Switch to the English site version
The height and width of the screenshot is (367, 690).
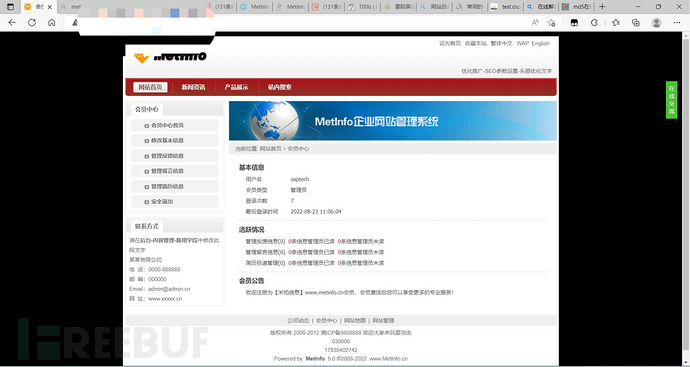coord(540,44)
